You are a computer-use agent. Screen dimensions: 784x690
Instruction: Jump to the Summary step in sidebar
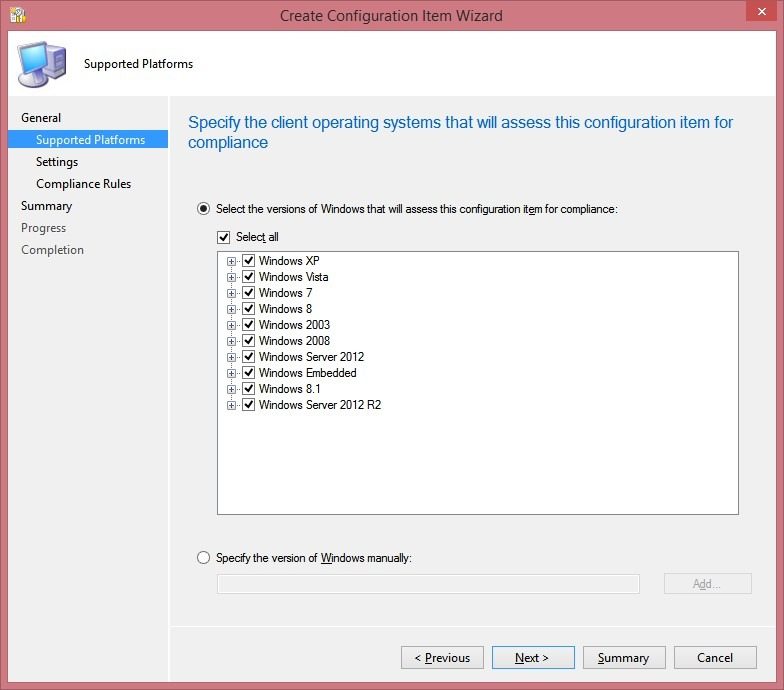pos(46,206)
